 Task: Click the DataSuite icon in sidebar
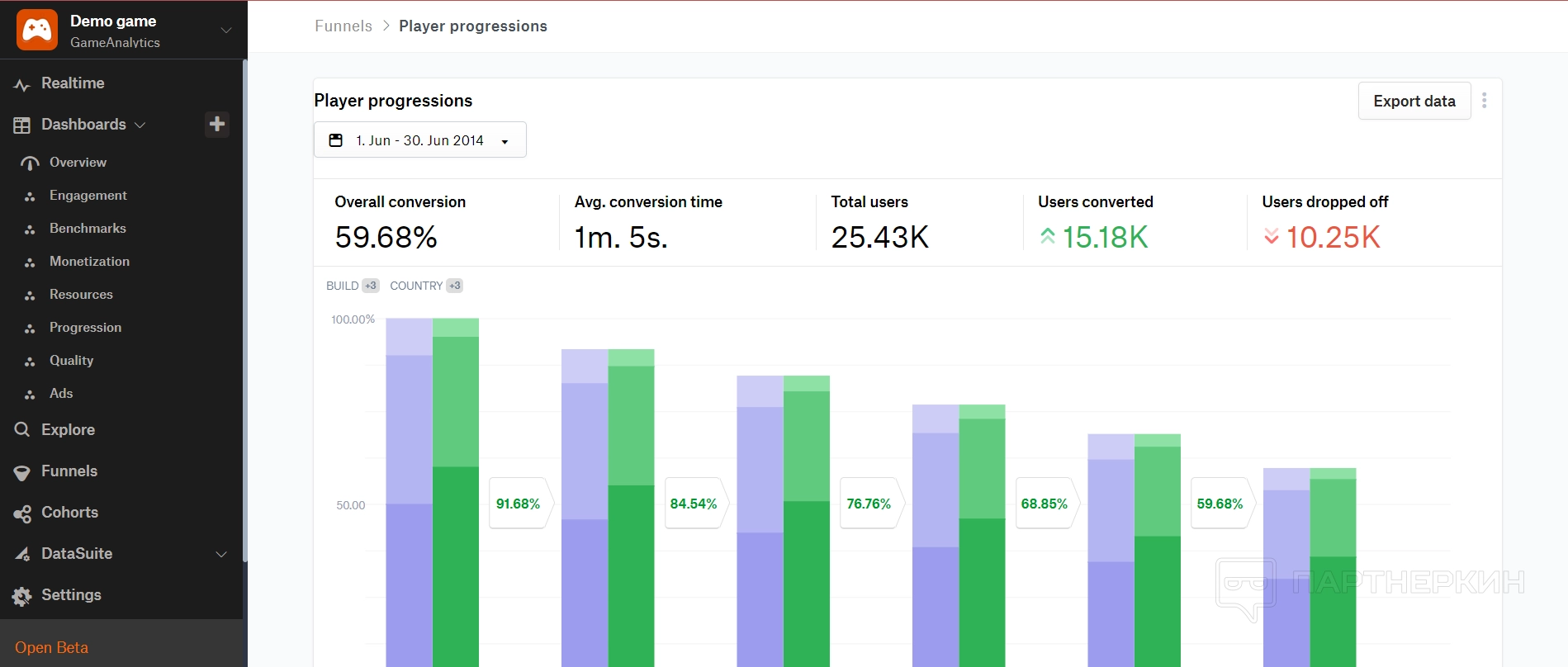(22, 554)
